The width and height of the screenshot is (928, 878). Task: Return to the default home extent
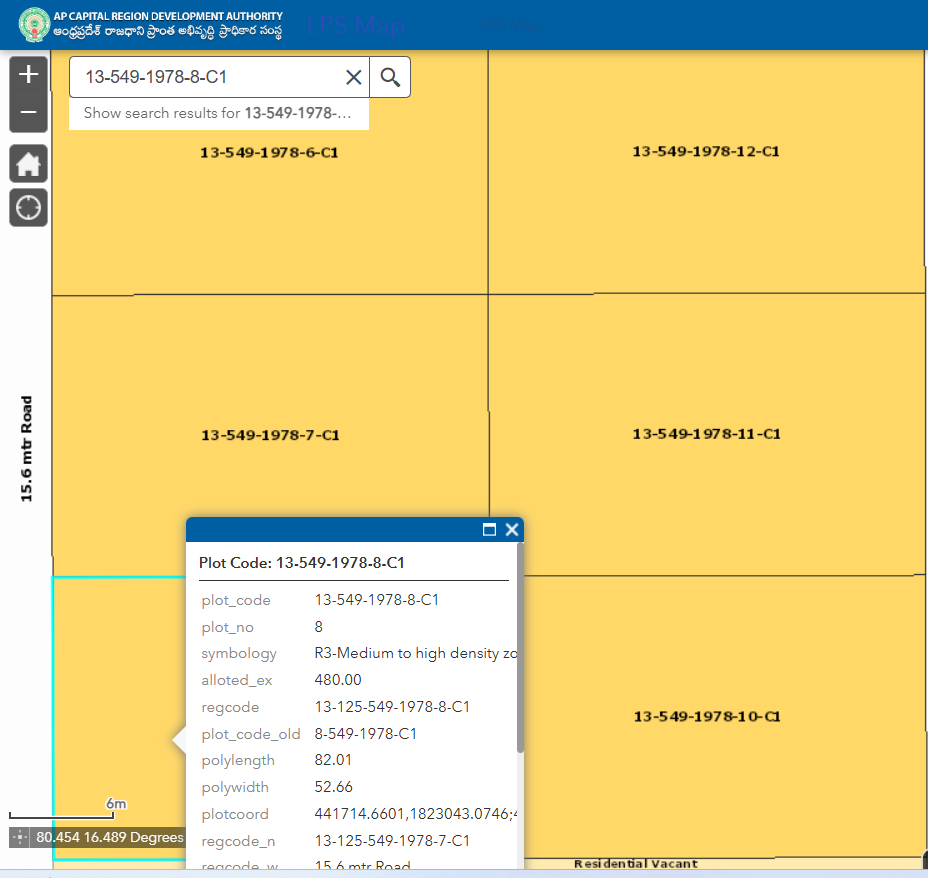[x=28, y=164]
